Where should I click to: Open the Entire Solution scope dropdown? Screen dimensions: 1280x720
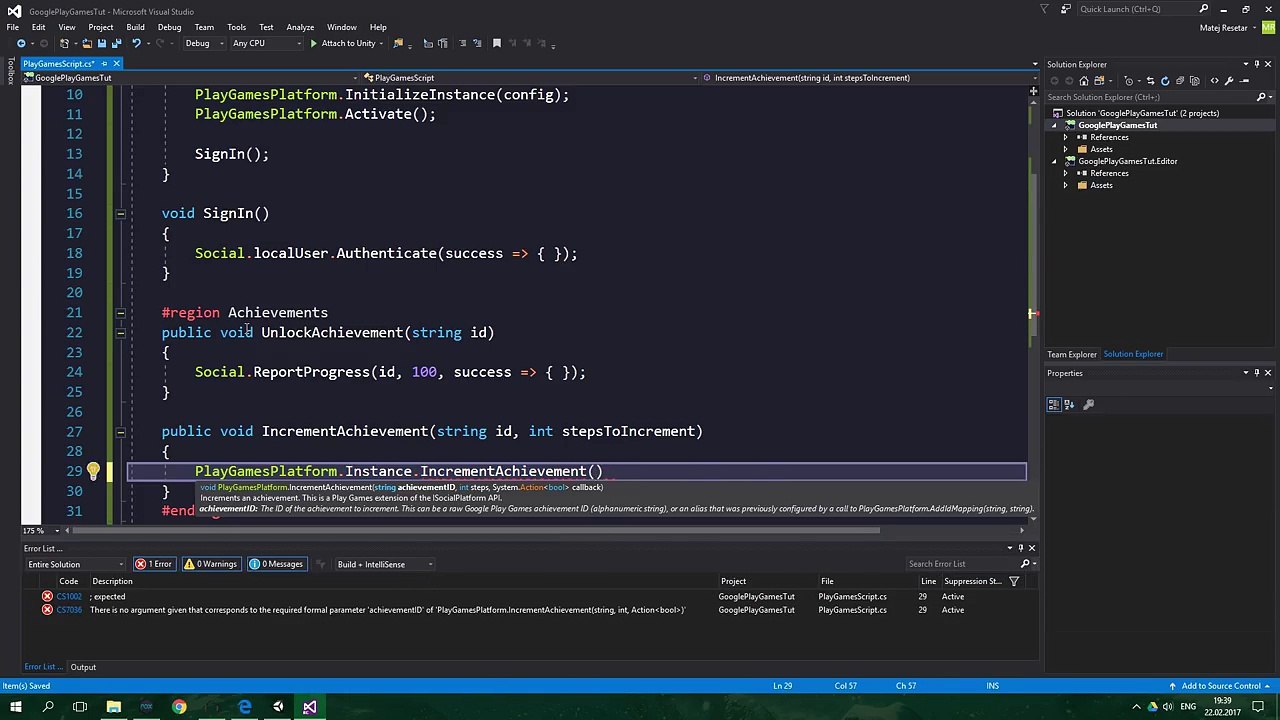75,564
